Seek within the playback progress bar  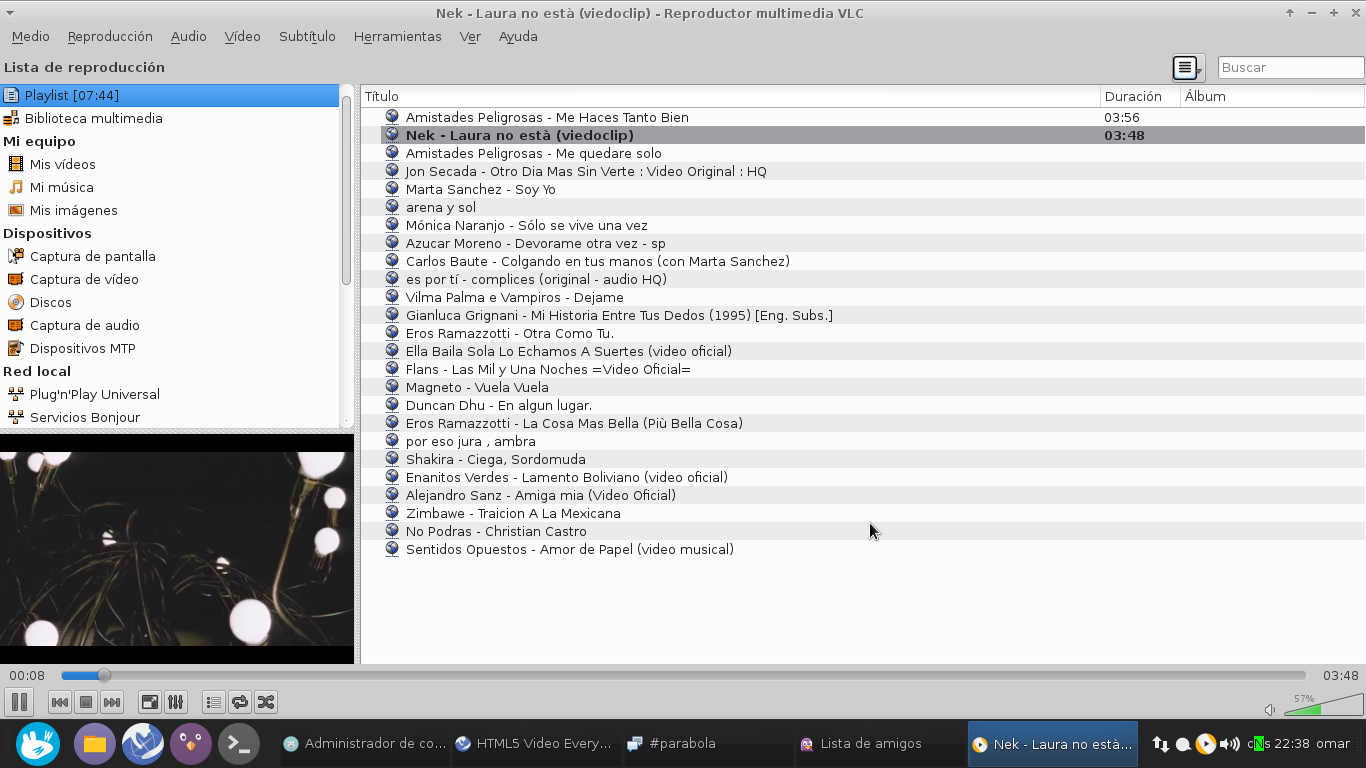[x=683, y=676]
